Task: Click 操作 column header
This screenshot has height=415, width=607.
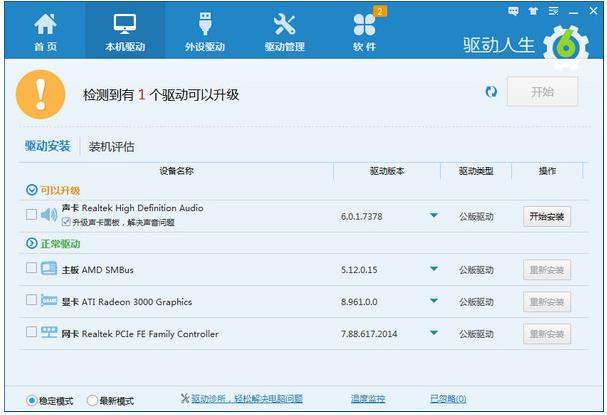Action: click(x=547, y=171)
